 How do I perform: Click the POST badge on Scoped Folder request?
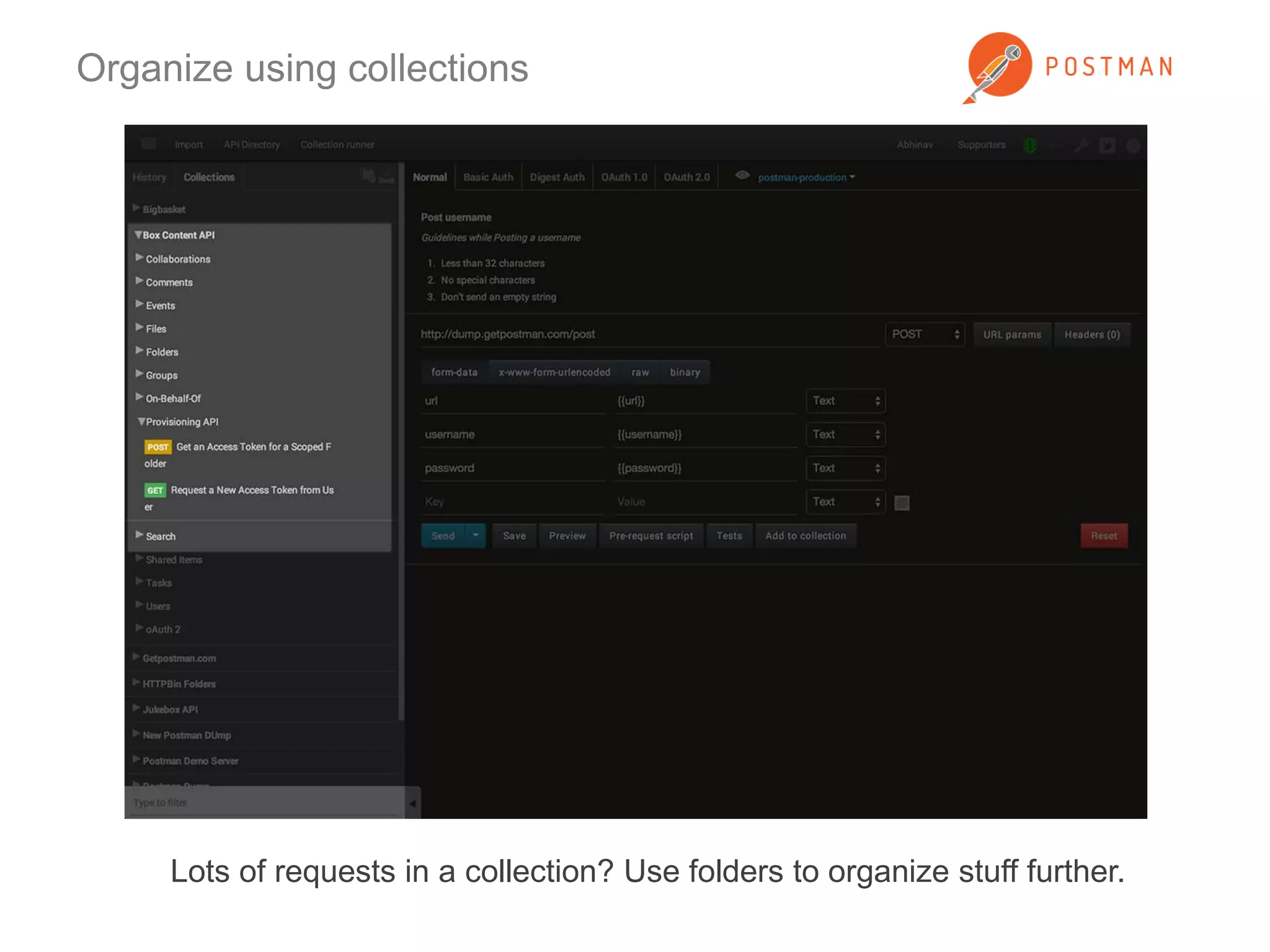158,447
